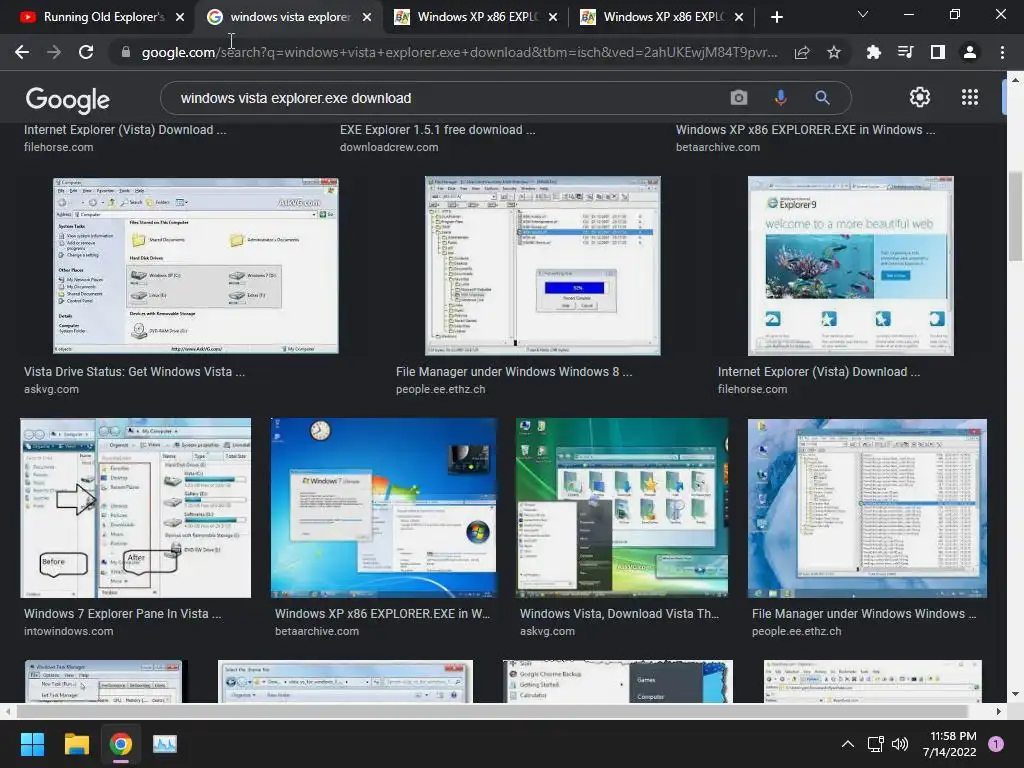Open Windows 7 Explorer Pane In Vista link
The width and height of the screenshot is (1024, 768).
123,614
